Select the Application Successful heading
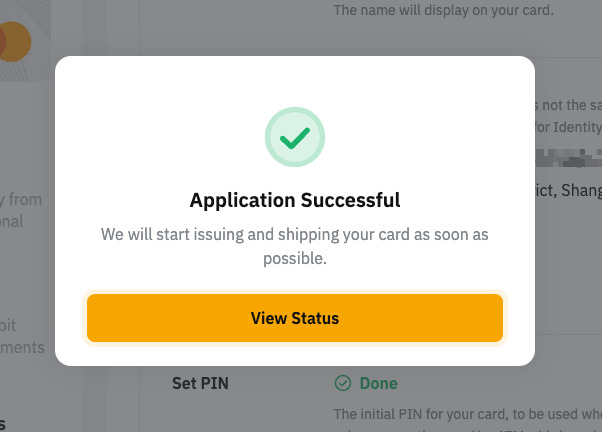 click(294, 200)
